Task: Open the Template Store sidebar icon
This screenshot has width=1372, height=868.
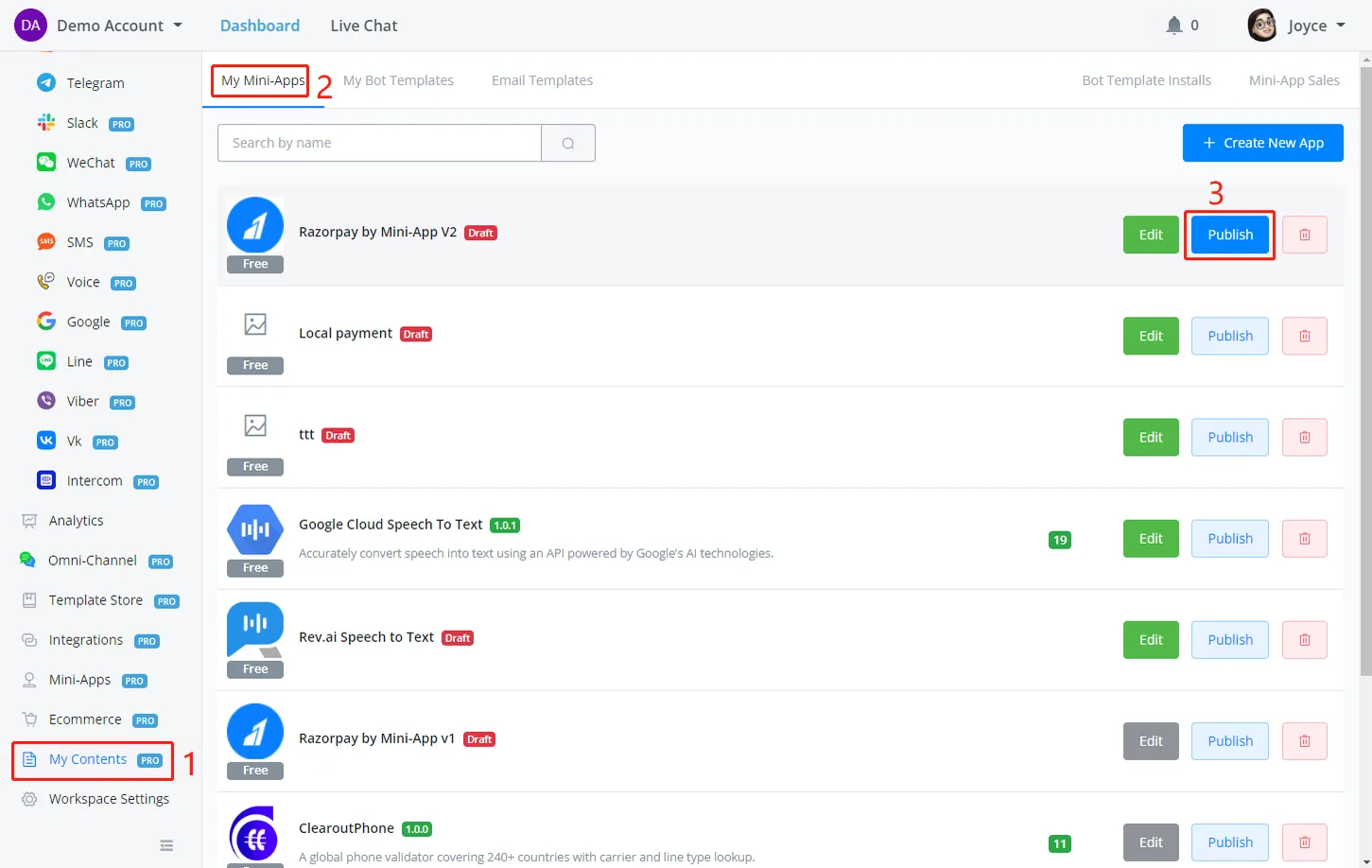Action: [x=29, y=599]
